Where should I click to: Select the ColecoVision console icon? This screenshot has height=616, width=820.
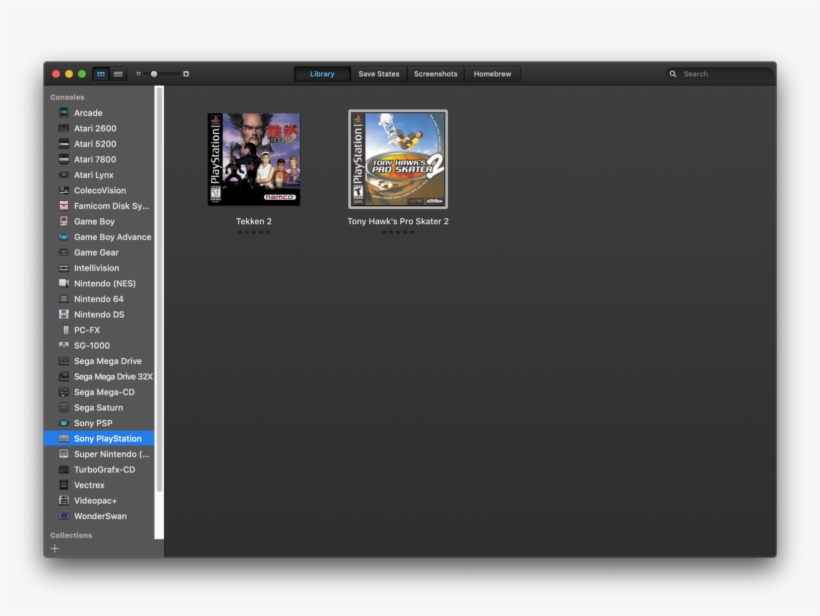point(64,190)
